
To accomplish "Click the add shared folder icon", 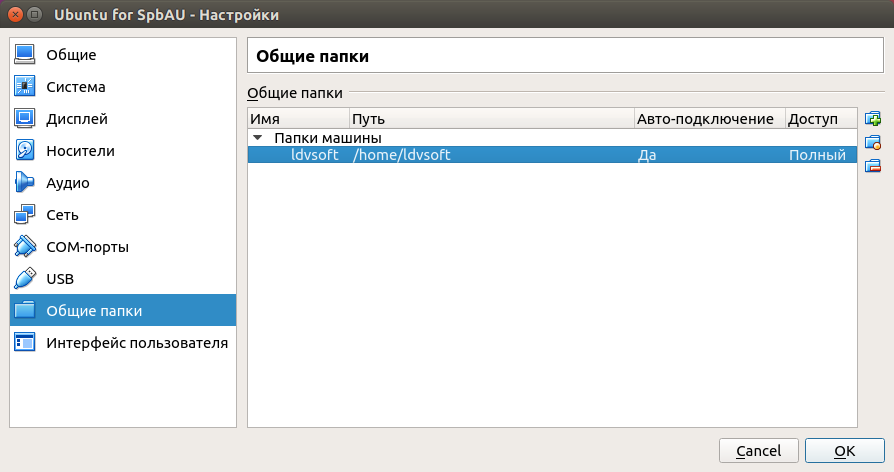I will (x=872, y=119).
